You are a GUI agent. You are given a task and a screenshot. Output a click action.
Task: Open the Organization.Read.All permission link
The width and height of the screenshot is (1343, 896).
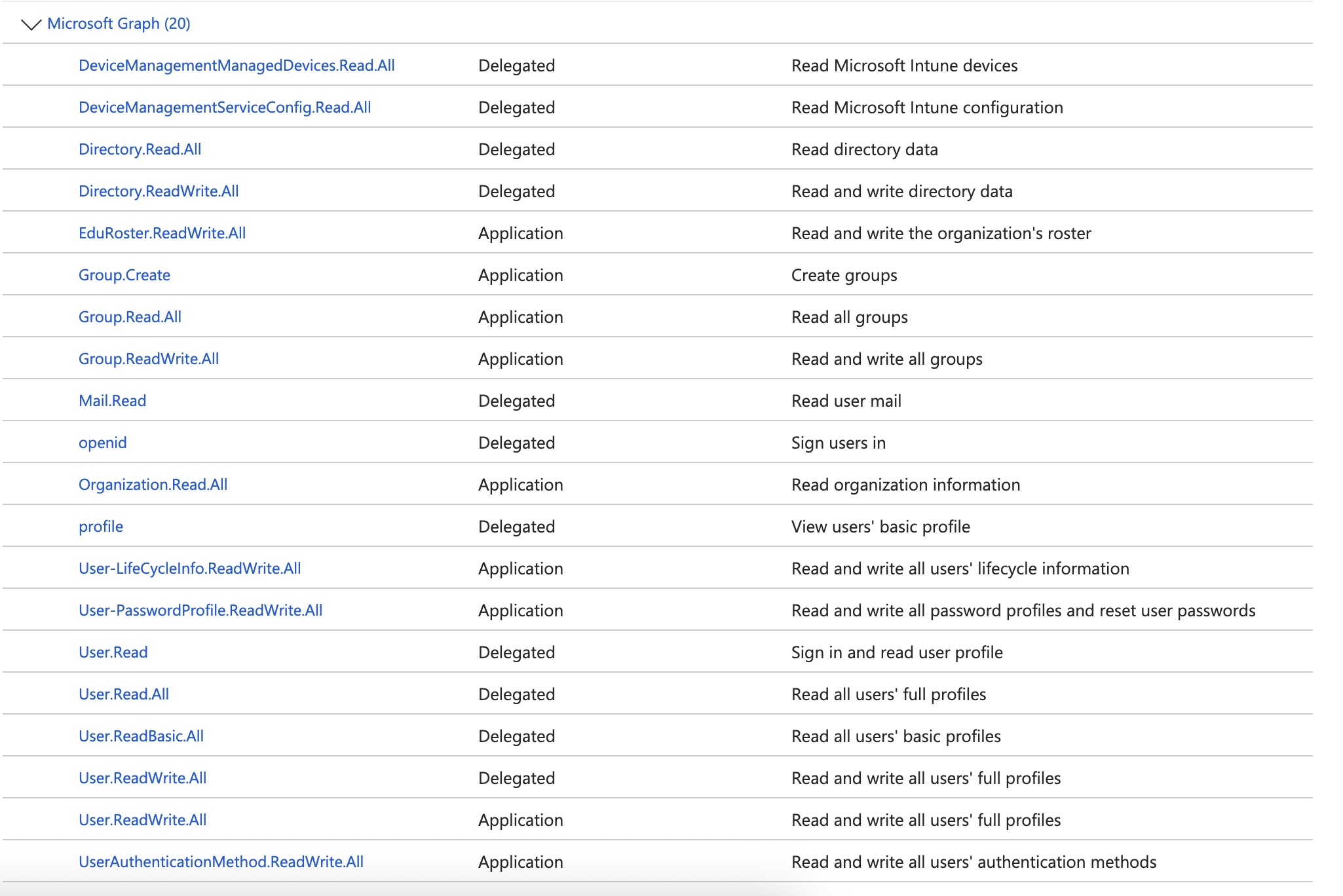(153, 485)
